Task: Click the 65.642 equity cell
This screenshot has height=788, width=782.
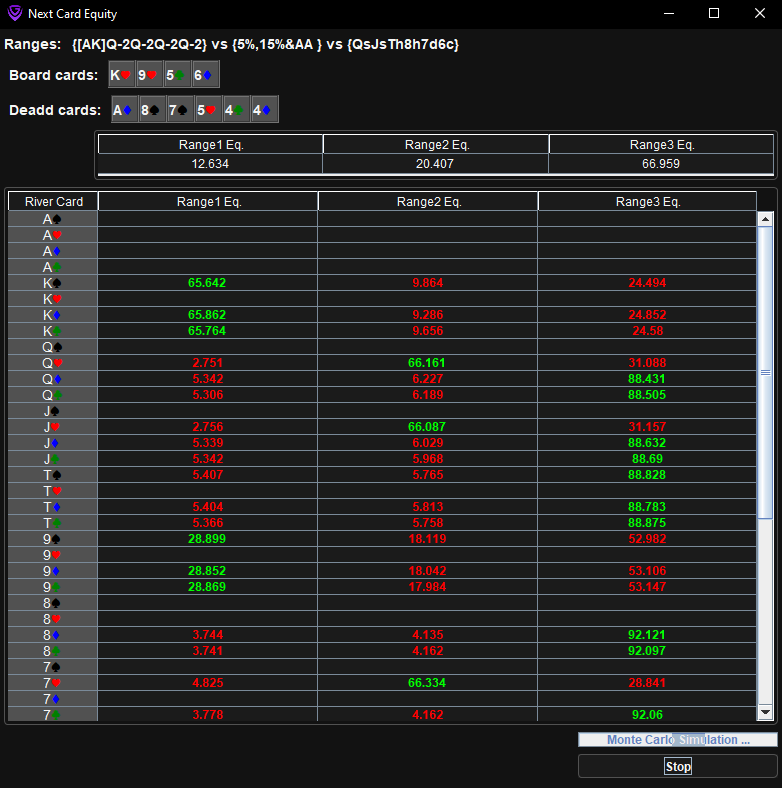Action: click(x=207, y=283)
